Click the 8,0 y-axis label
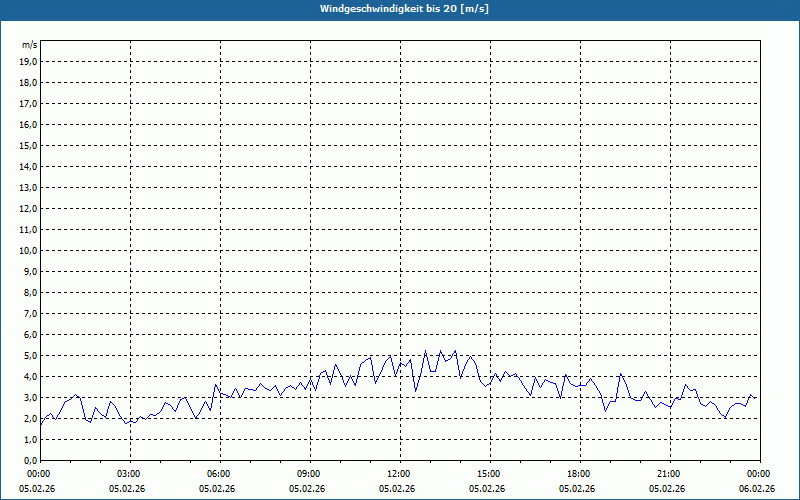Viewport: 800px width, 500px height. [31, 292]
